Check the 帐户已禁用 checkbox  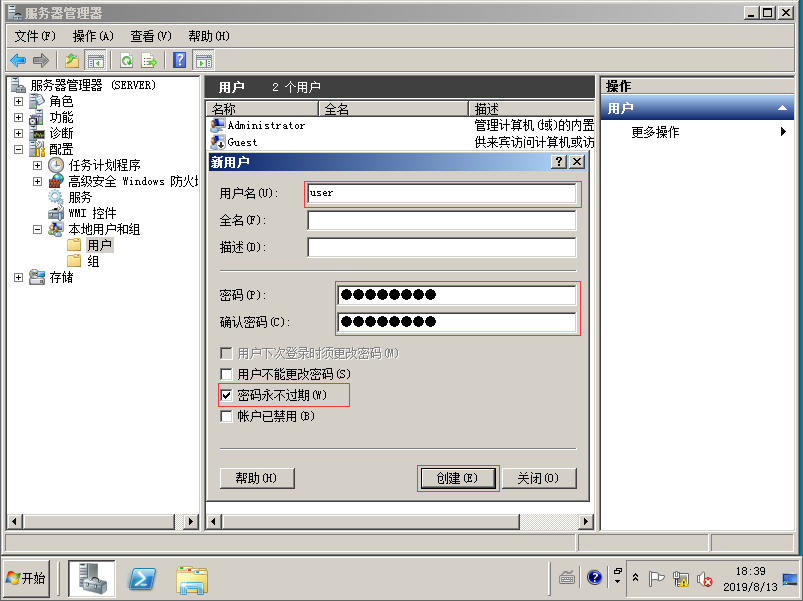click(226, 416)
